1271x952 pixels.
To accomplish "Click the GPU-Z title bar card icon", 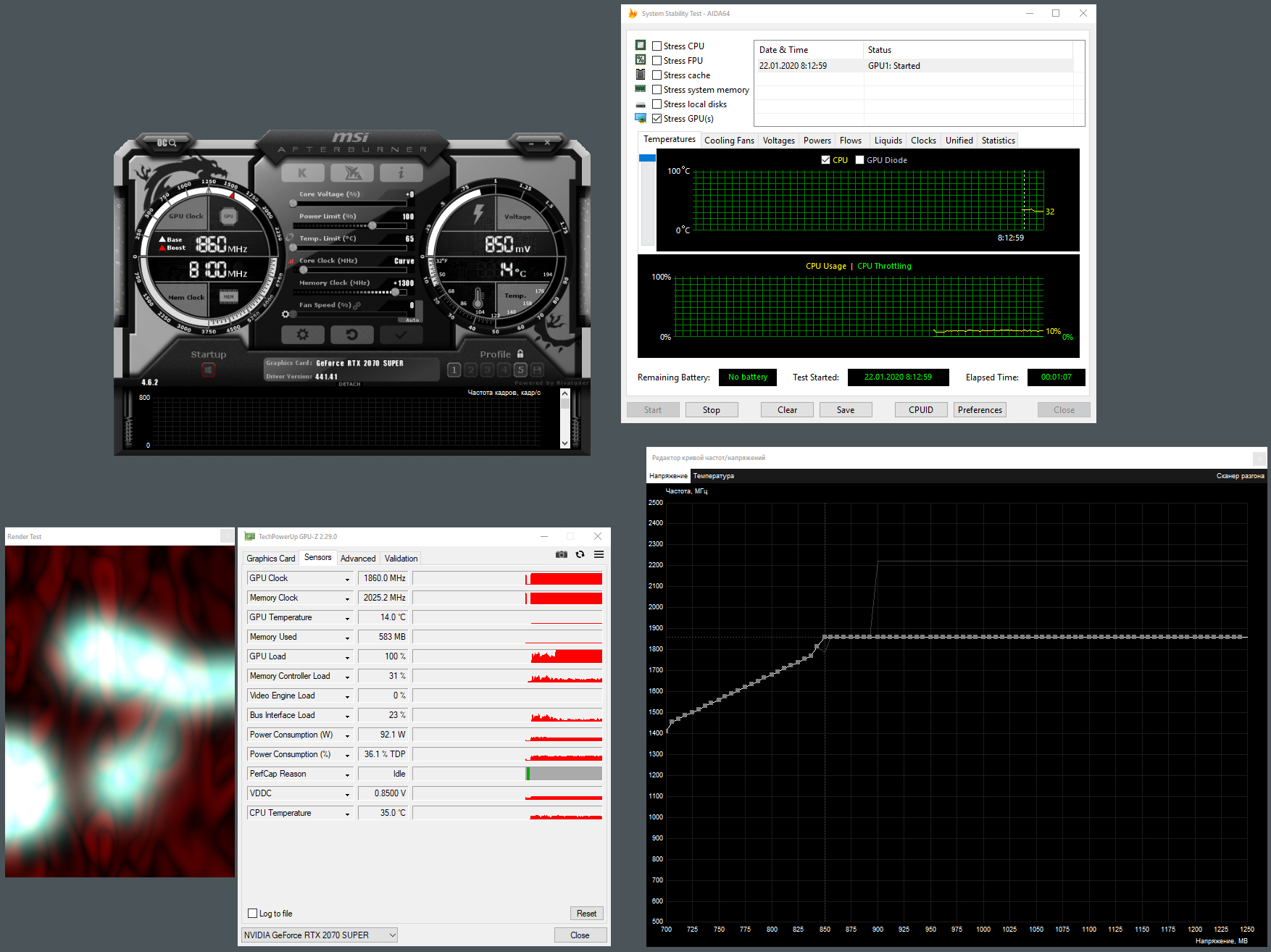I will click(x=250, y=537).
